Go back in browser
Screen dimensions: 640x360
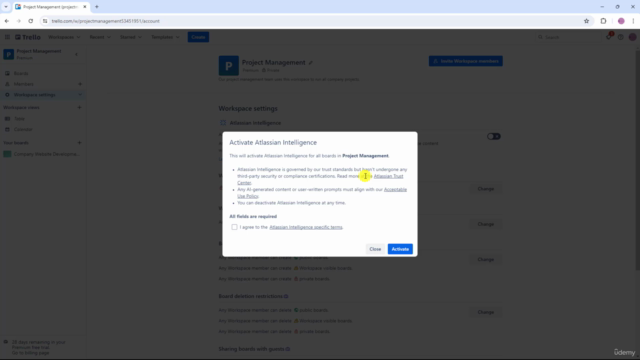click(x=7, y=21)
